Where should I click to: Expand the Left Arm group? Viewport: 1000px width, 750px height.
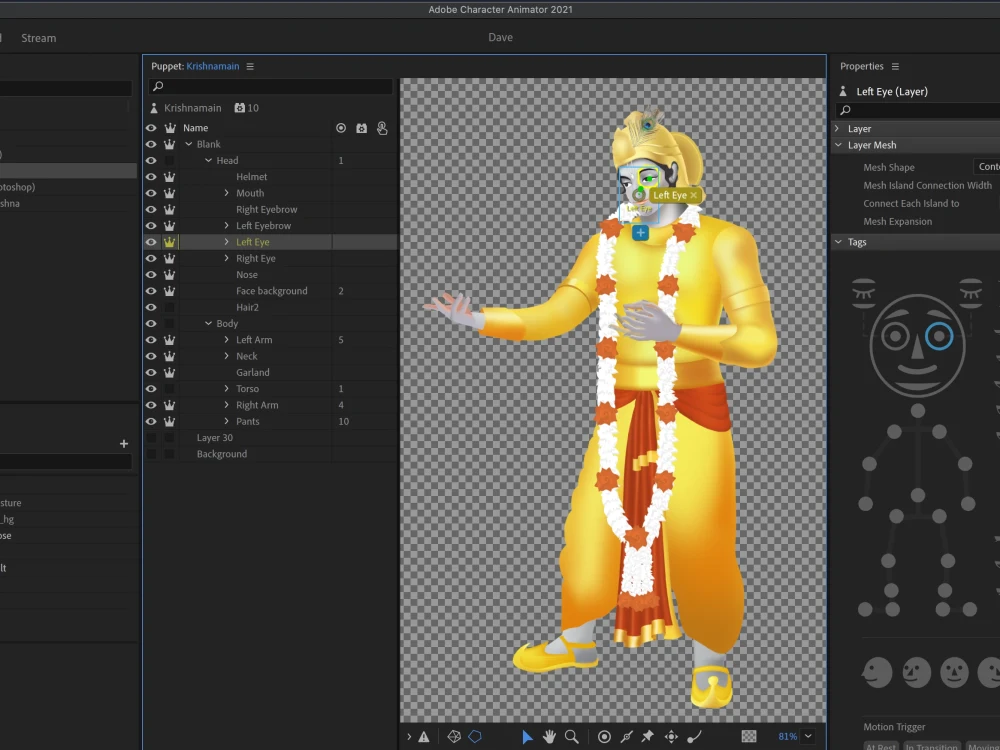click(226, 340)
